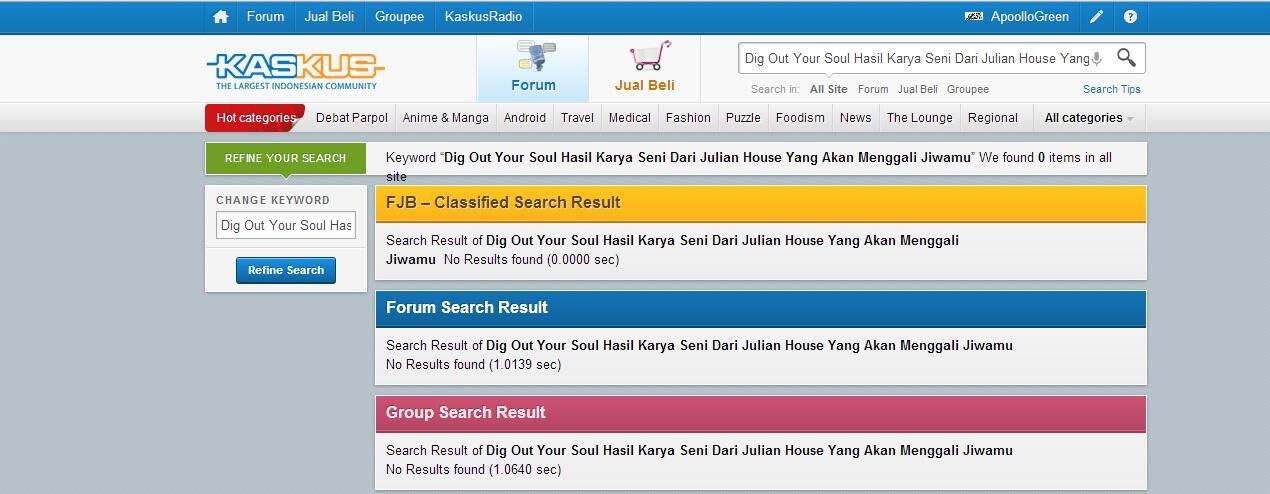Open Regional category
The image size is (1270, 494).
click(993, 118)
